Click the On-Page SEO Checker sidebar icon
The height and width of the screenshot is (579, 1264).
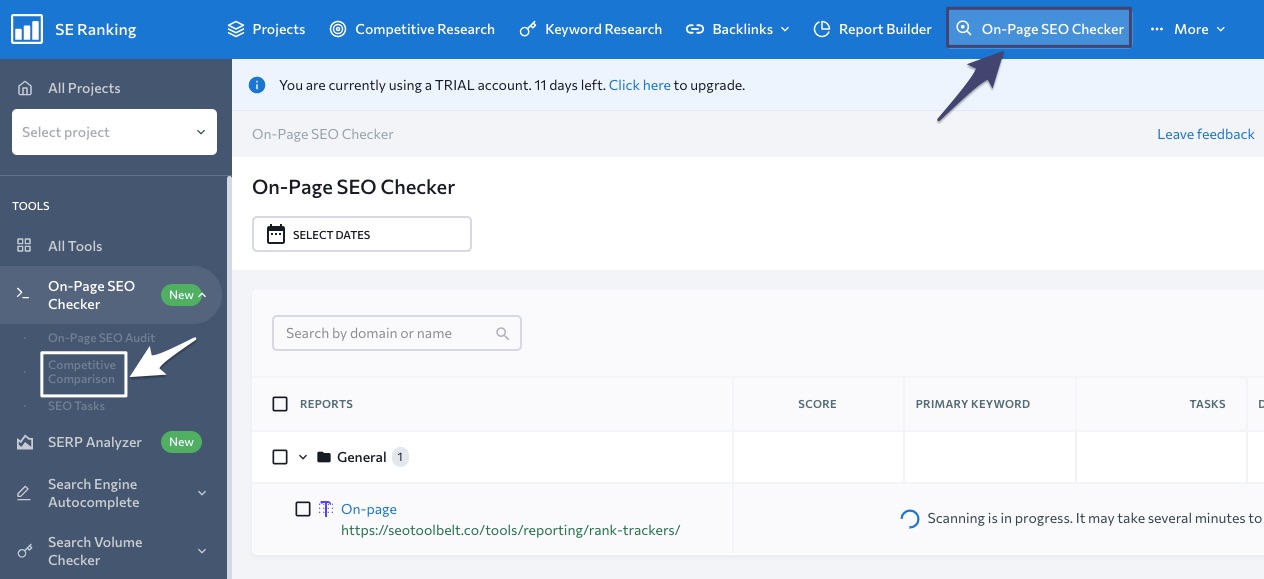pos(23,294)
